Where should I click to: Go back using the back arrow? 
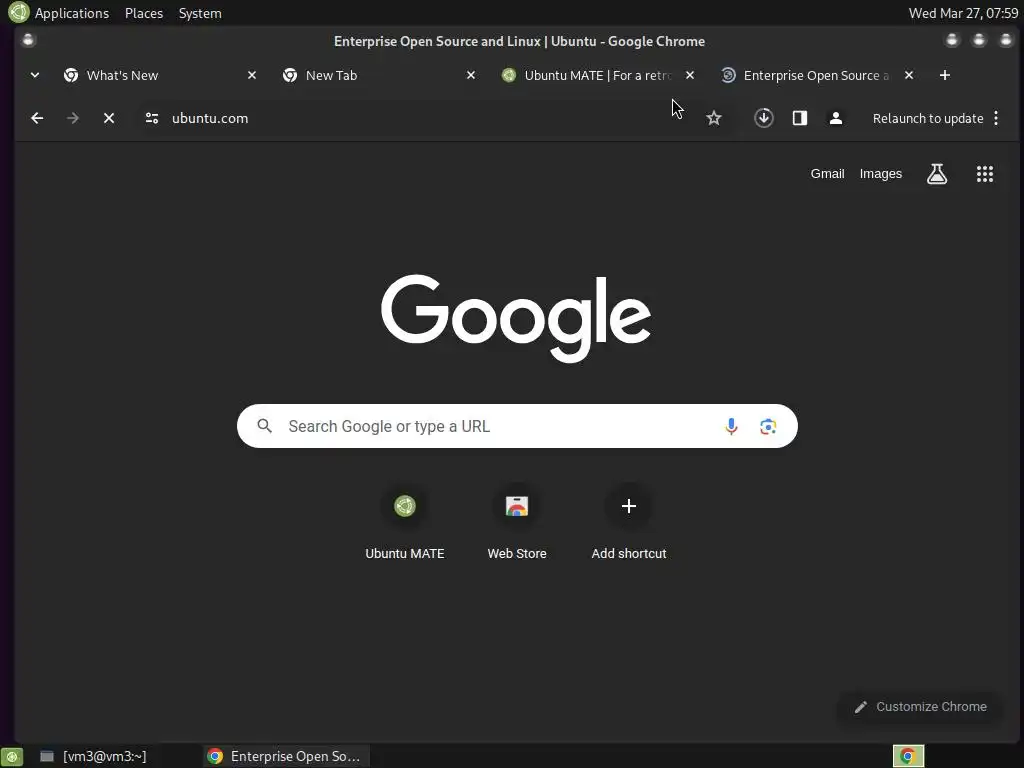(37, 118)
